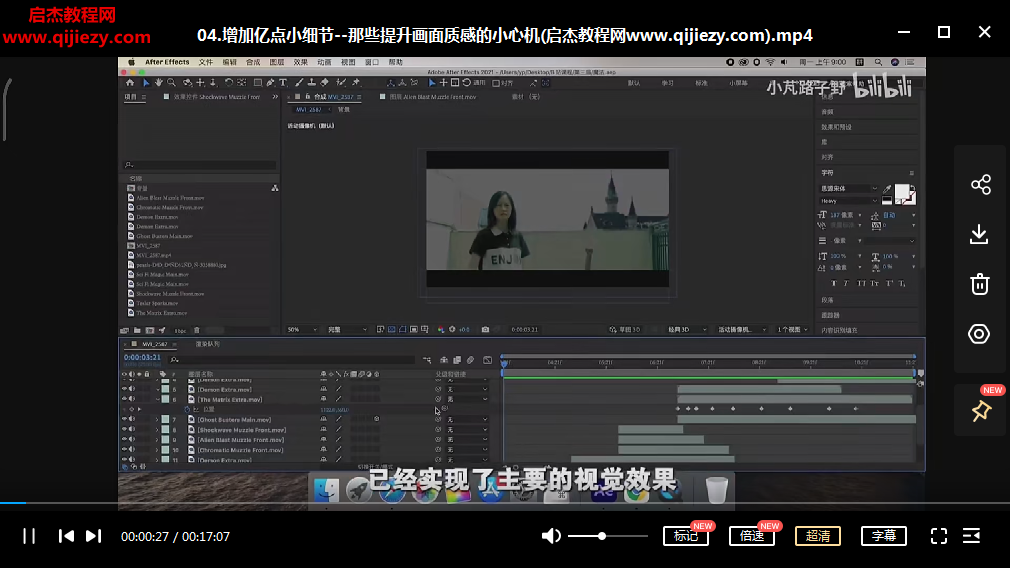Open the 帮助 (Help) menu

(x=395, y=62)
